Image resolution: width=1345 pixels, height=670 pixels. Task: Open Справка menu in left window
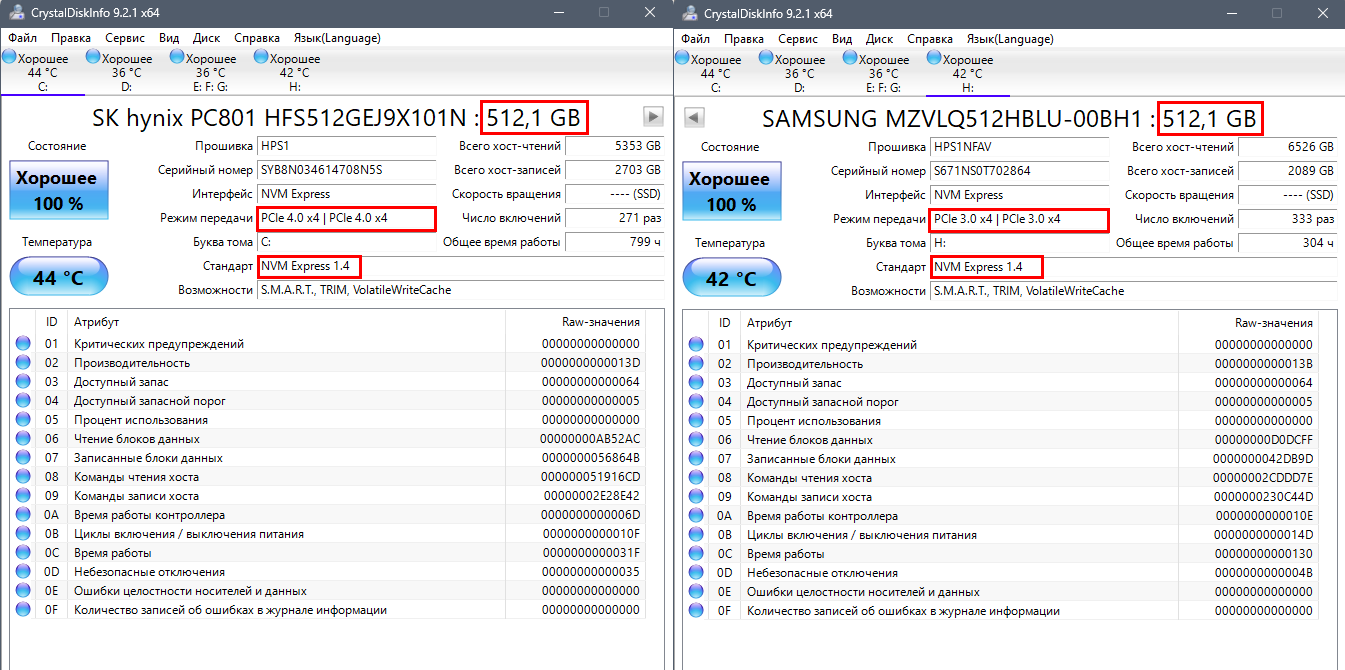(x=257, y=38)
